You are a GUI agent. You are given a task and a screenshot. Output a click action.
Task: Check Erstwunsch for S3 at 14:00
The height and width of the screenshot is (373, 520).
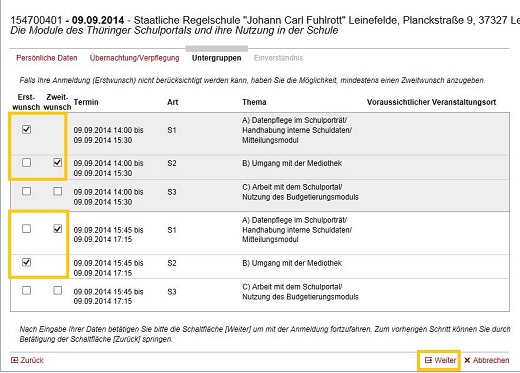pos(26,191)
